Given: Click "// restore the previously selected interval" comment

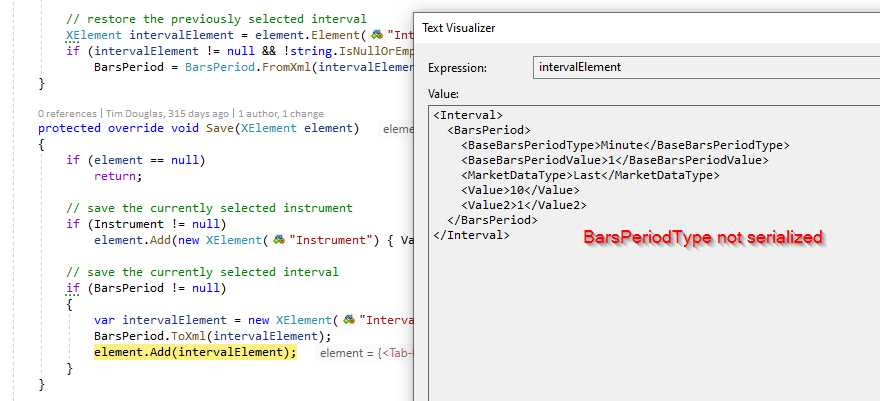Looking at the screenshot, I should click(x=216, y=19).
